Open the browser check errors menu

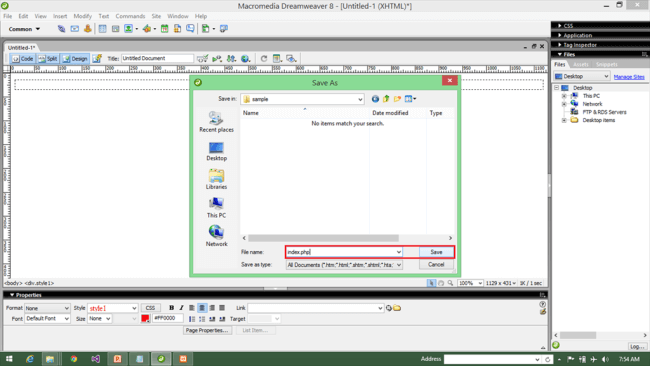coord(203,58)
